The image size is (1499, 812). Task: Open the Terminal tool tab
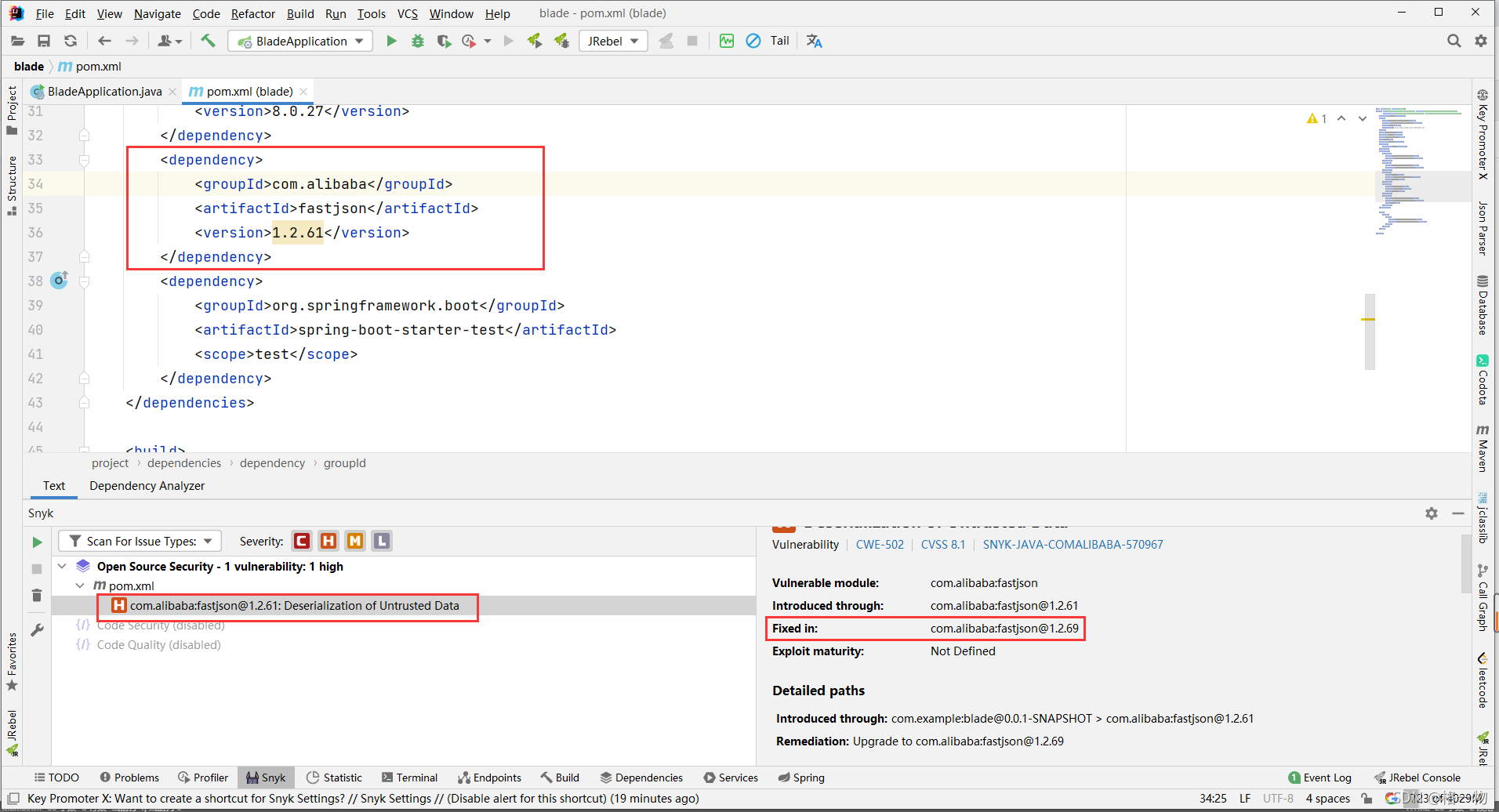click(x=409, y=778)
